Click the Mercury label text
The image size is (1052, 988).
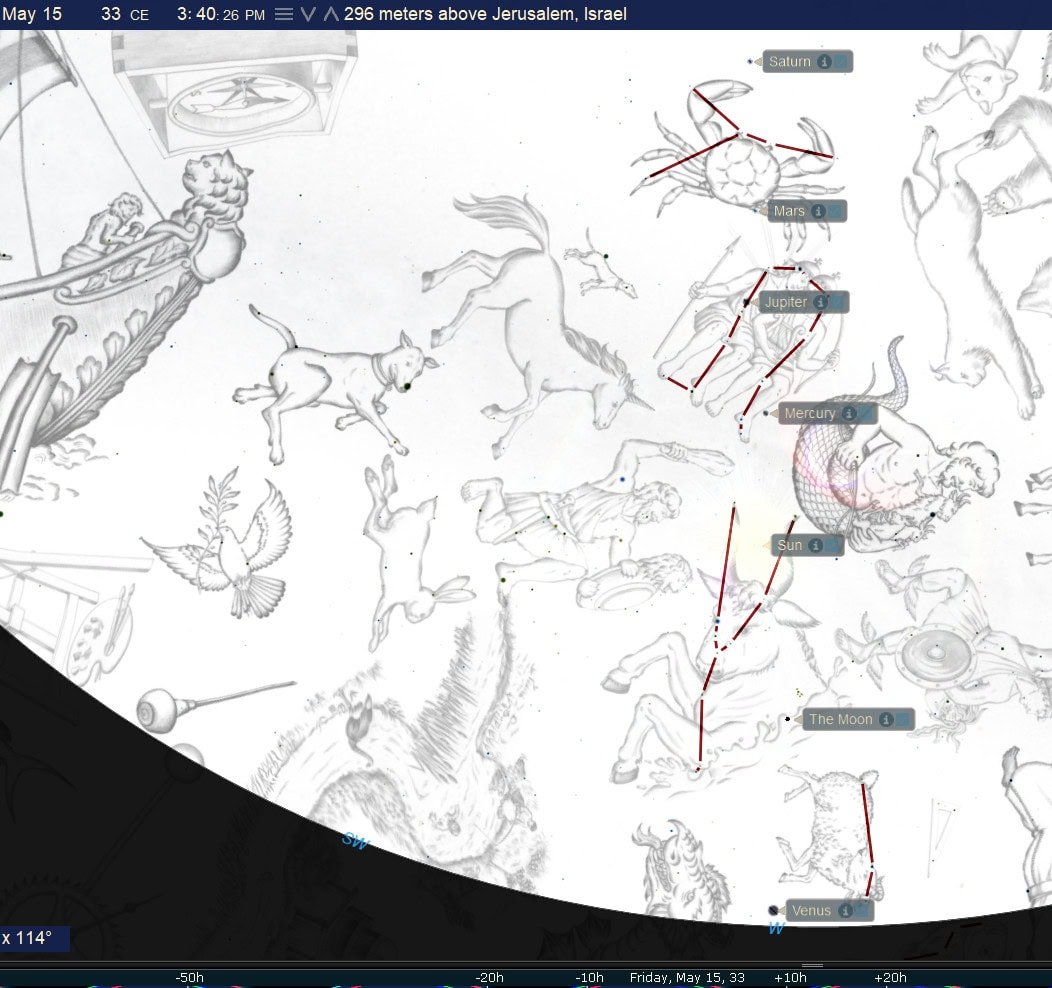point(809,414)
